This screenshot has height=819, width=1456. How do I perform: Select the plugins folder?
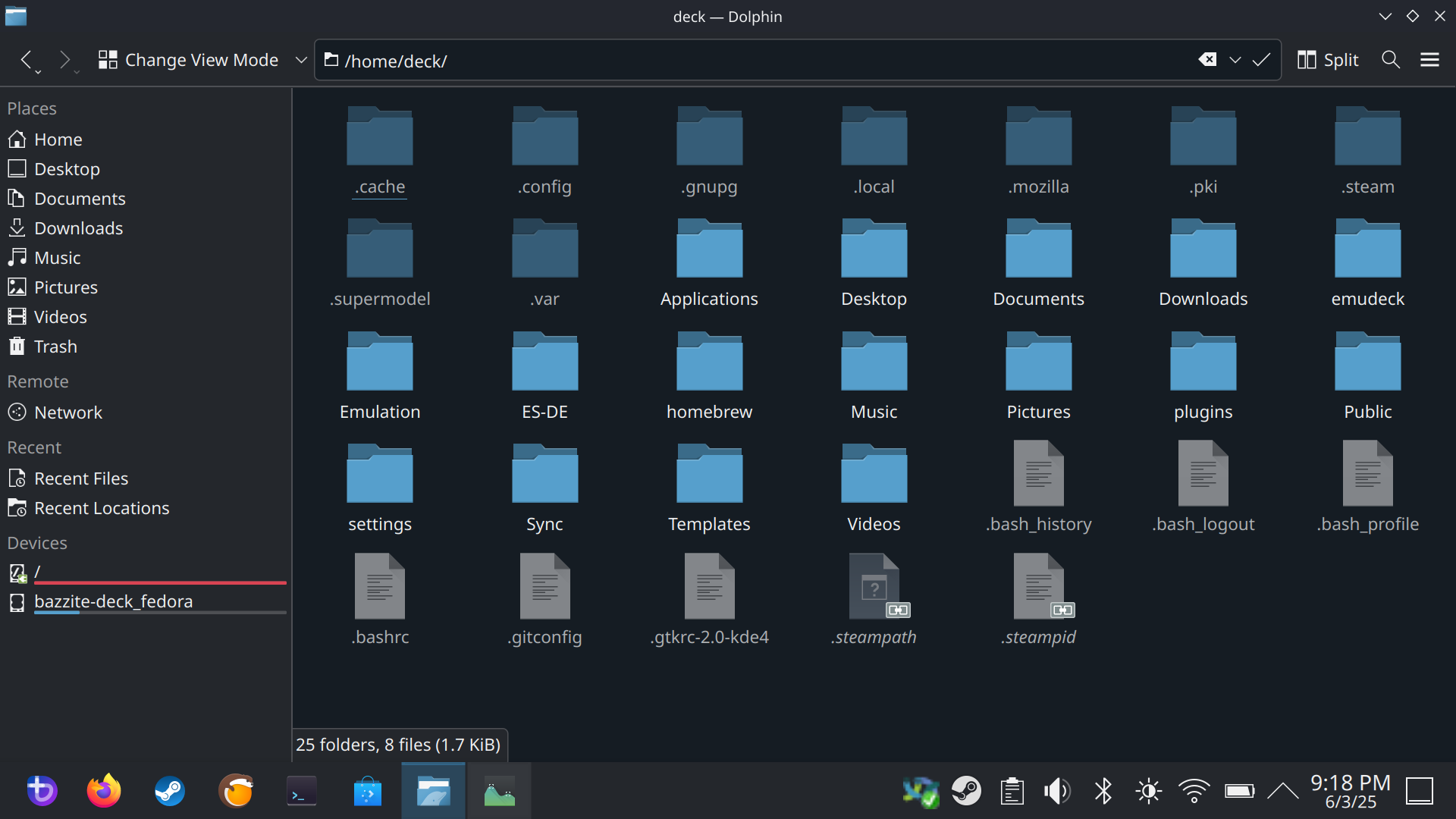click(1203, 376)
